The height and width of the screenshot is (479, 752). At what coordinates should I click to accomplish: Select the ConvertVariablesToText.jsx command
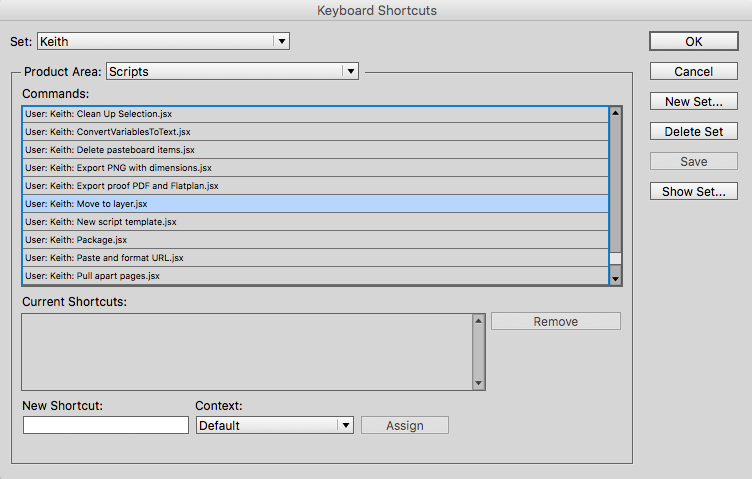pos(316,132)
